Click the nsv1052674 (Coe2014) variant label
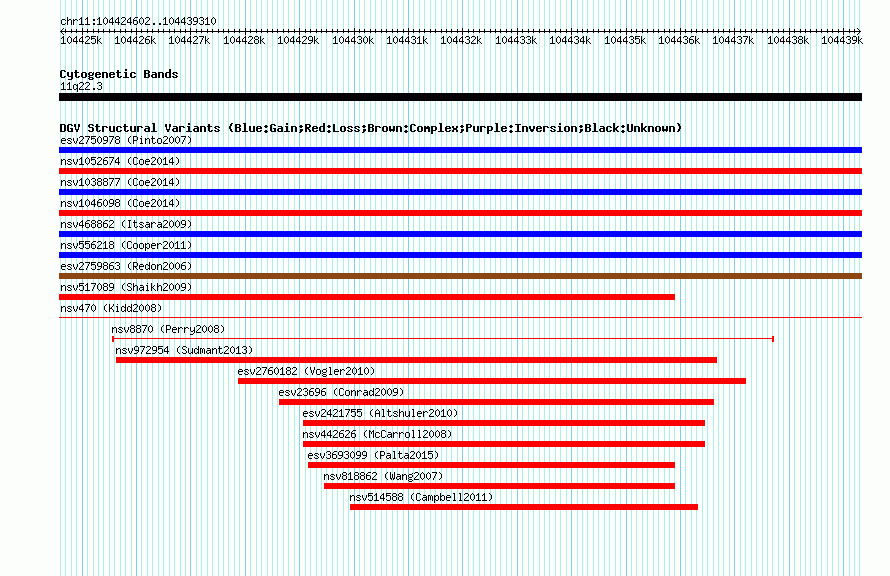The width and height of the screenshot is (890, 576). click(120, 161)
